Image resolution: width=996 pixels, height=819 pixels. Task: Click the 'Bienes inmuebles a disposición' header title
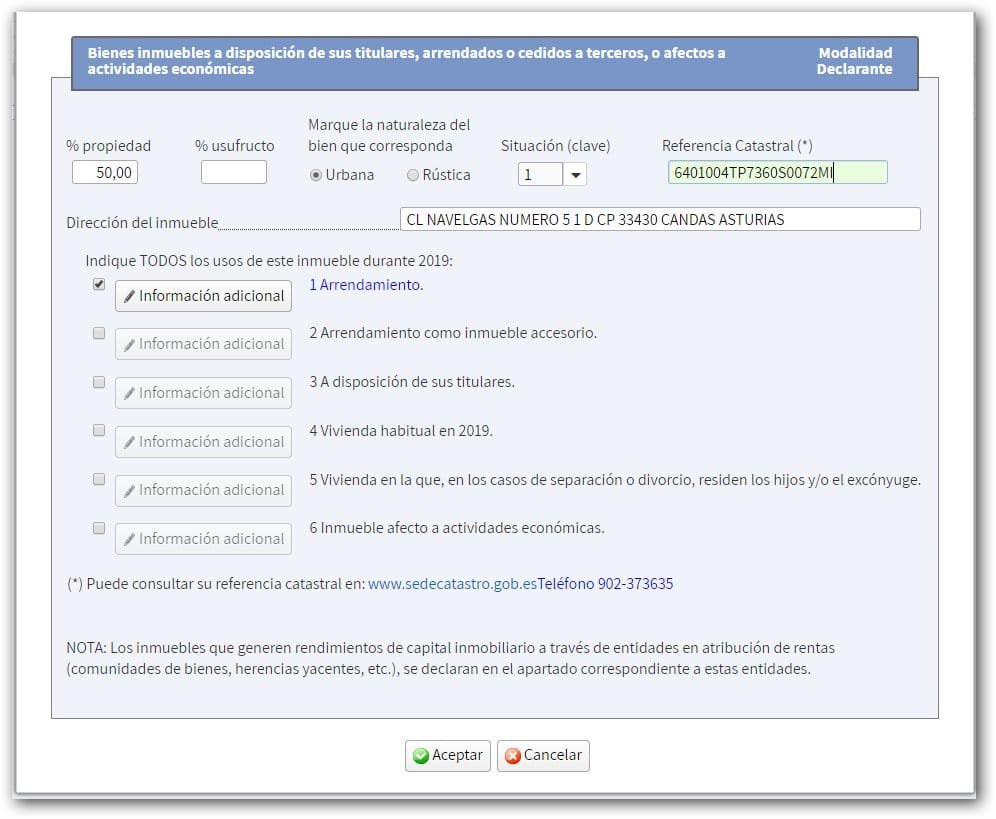coord(407,61)
